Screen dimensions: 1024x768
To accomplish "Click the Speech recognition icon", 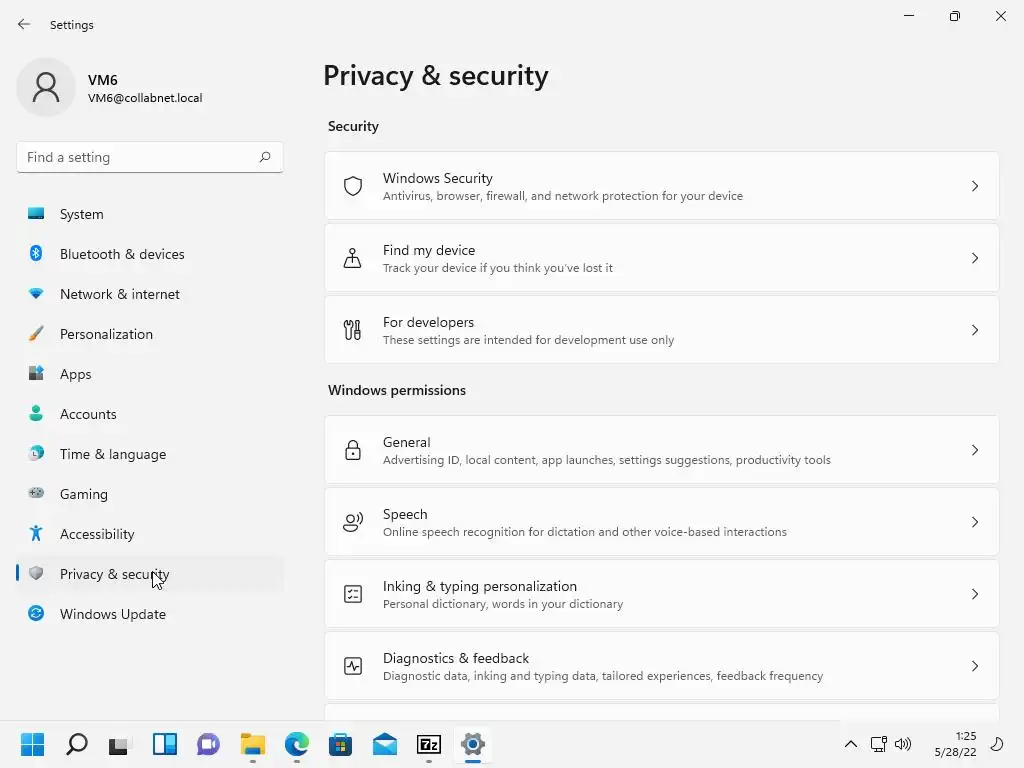I will click(352, 522).
